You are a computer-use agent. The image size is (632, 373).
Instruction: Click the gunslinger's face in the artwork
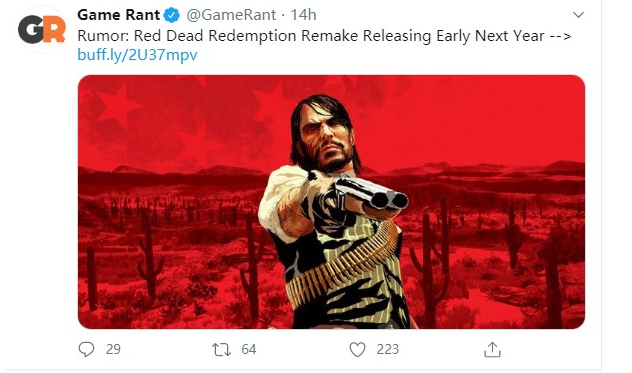pos(326,139)
